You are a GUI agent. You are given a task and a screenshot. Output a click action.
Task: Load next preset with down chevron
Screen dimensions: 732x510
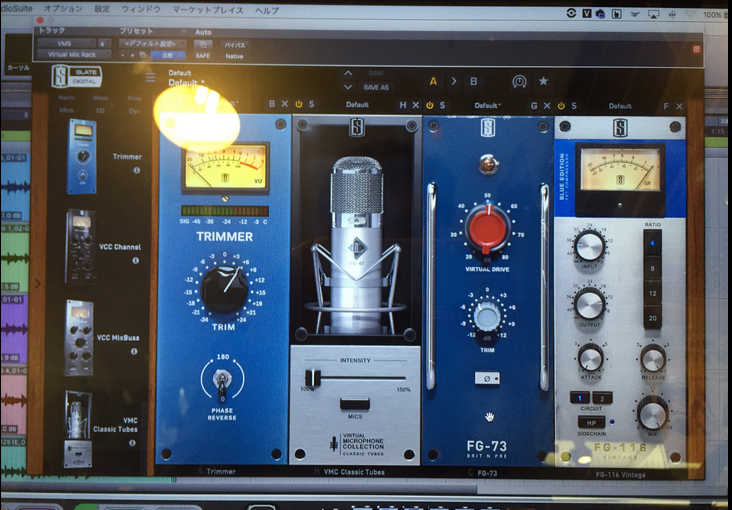[x=348, y=87]
